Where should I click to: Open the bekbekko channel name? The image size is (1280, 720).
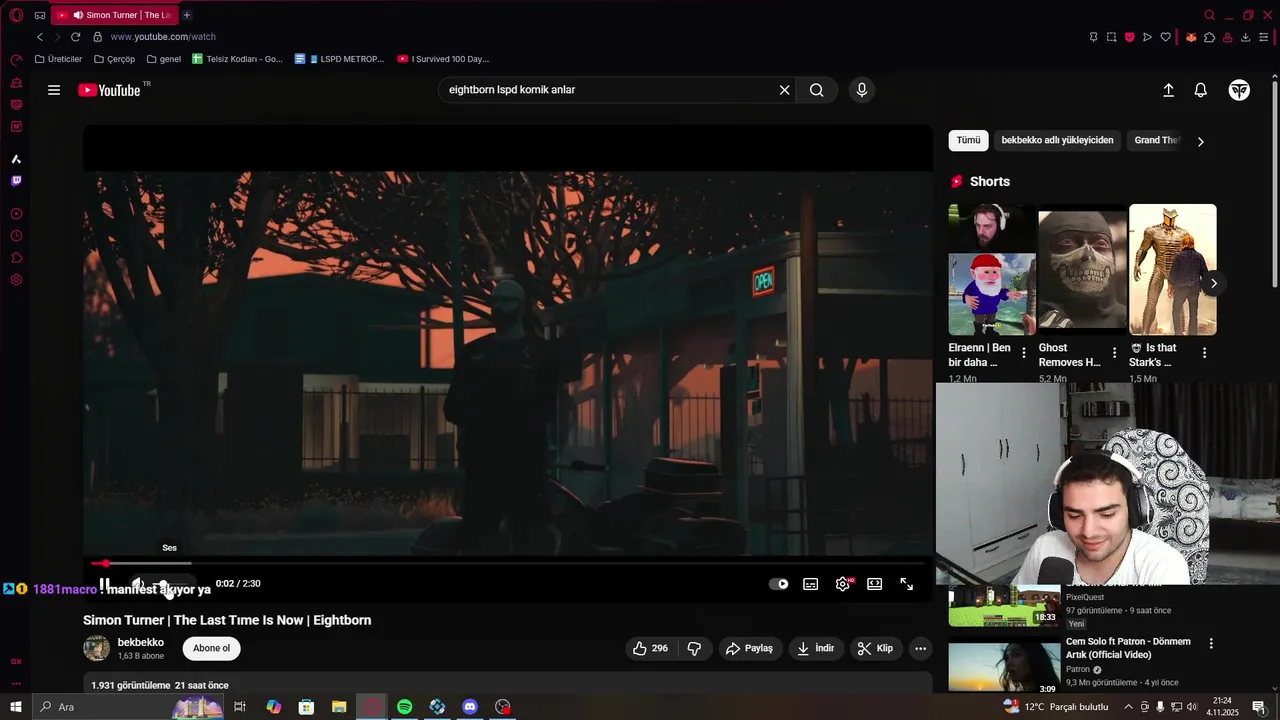pyautogui.click(x=141, y=642)
